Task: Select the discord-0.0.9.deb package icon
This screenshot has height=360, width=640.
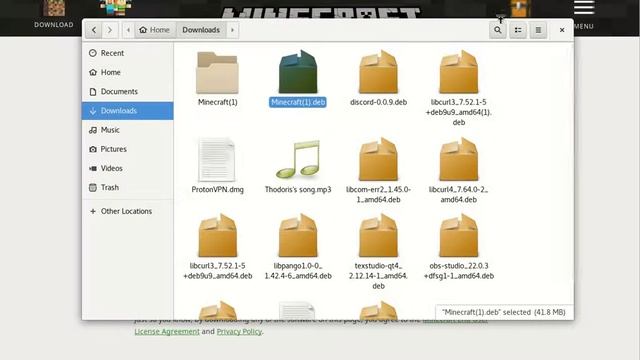Action: coord(378,72)
